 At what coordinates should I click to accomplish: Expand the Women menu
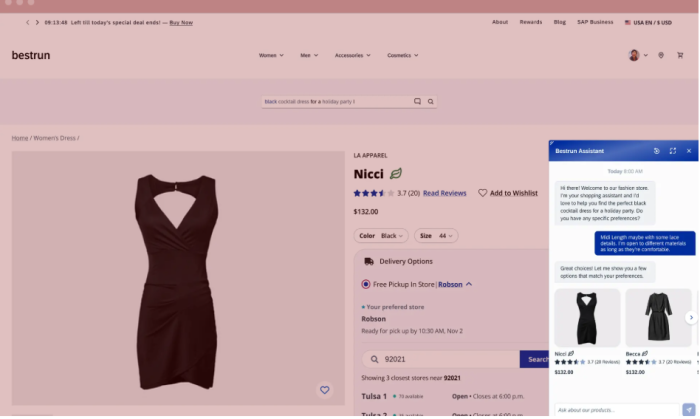271,55
